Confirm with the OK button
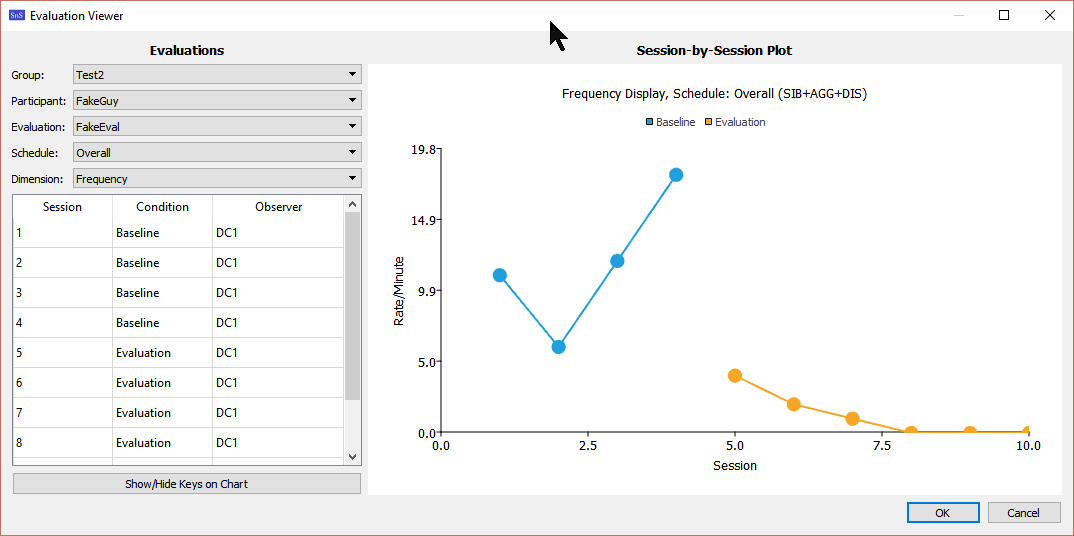 (x=943, y=513)
